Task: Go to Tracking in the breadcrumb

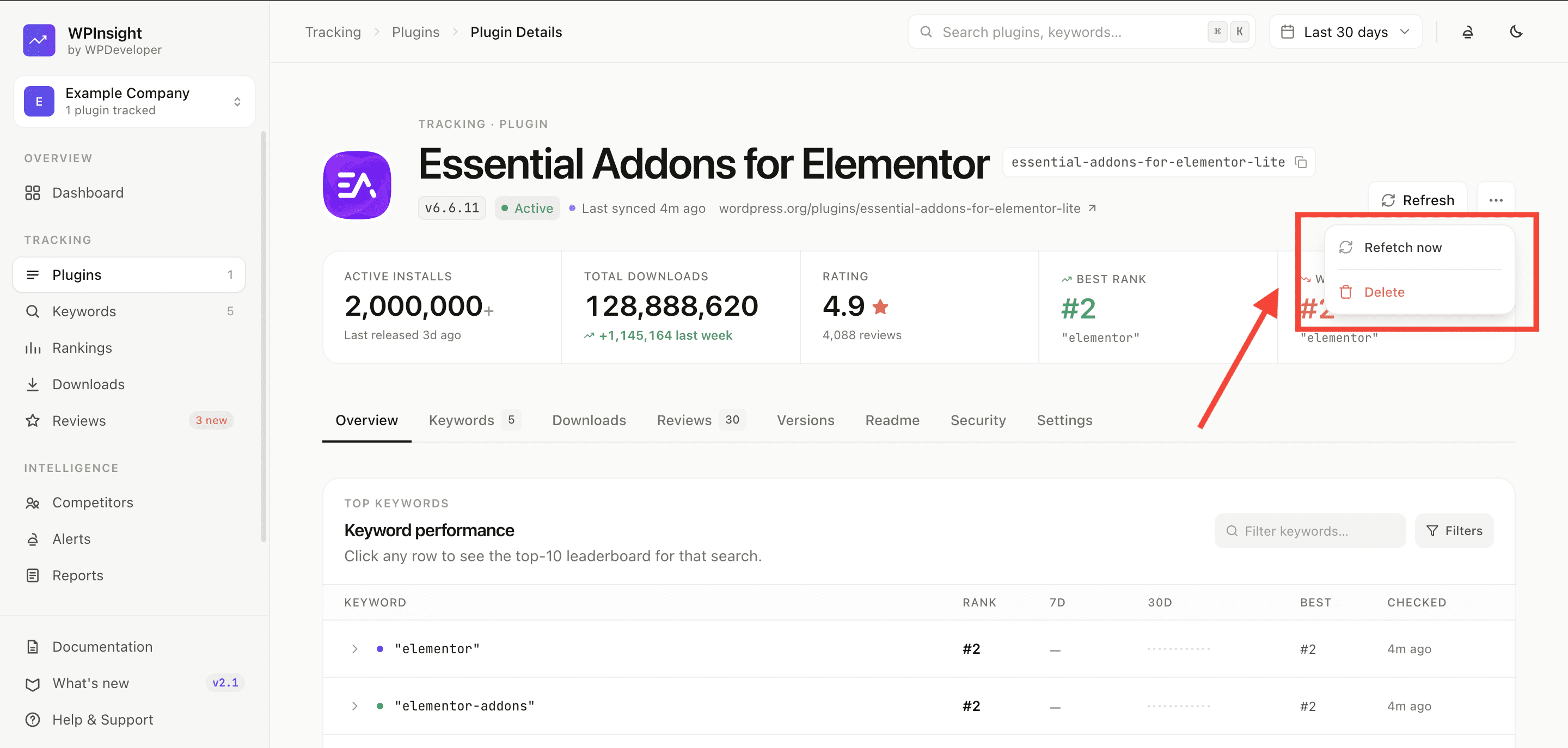Action: (333, 32)
